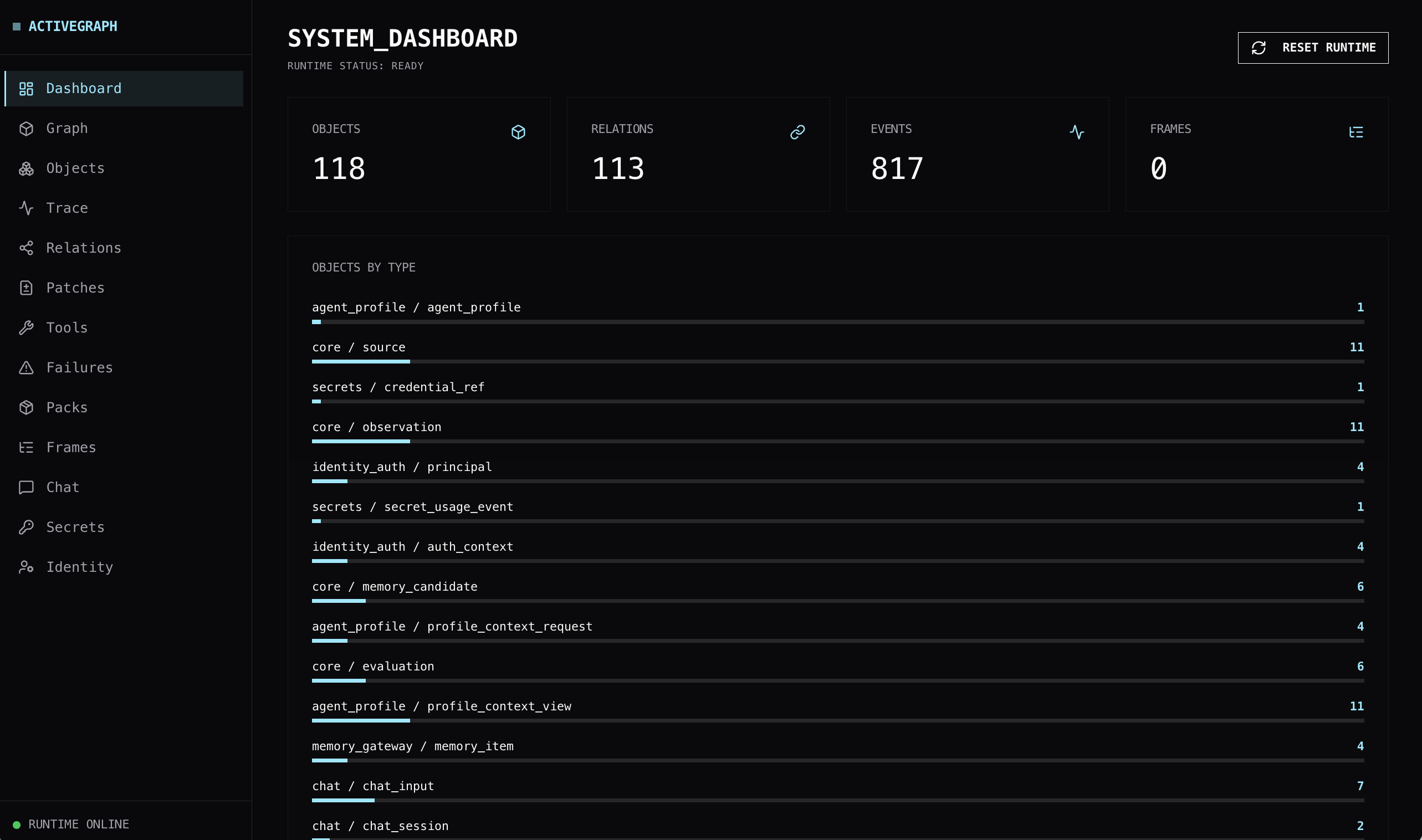Click the core / observation progress bar

838,442
